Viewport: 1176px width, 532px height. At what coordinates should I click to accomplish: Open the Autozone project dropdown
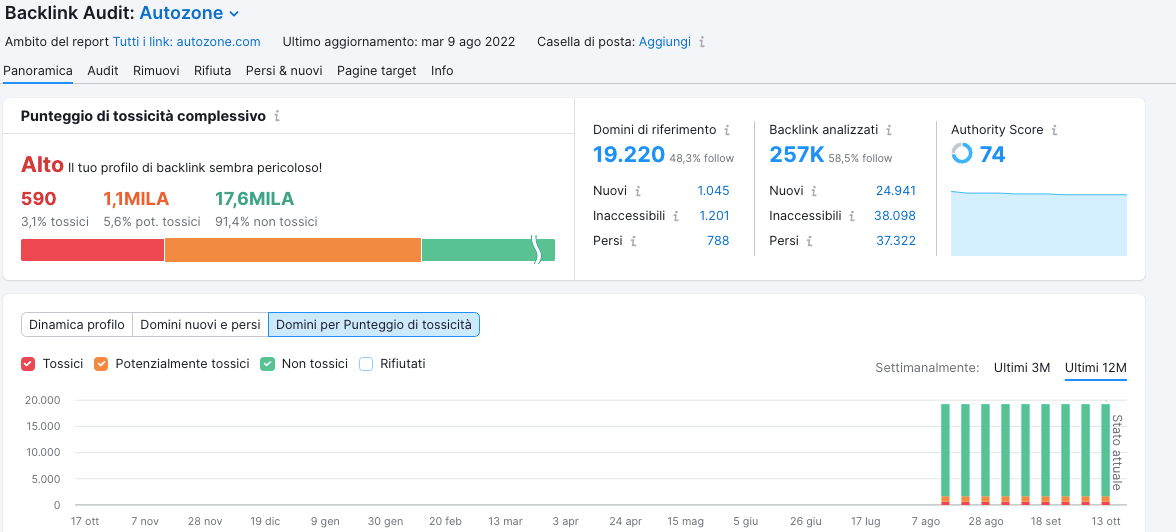pos(189,13)
